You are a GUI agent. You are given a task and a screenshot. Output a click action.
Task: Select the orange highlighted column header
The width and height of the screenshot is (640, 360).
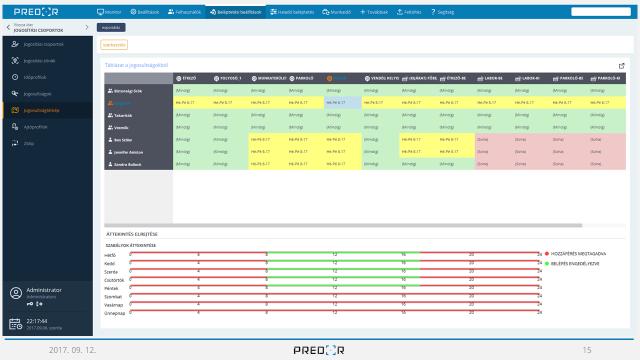(342, 78)
